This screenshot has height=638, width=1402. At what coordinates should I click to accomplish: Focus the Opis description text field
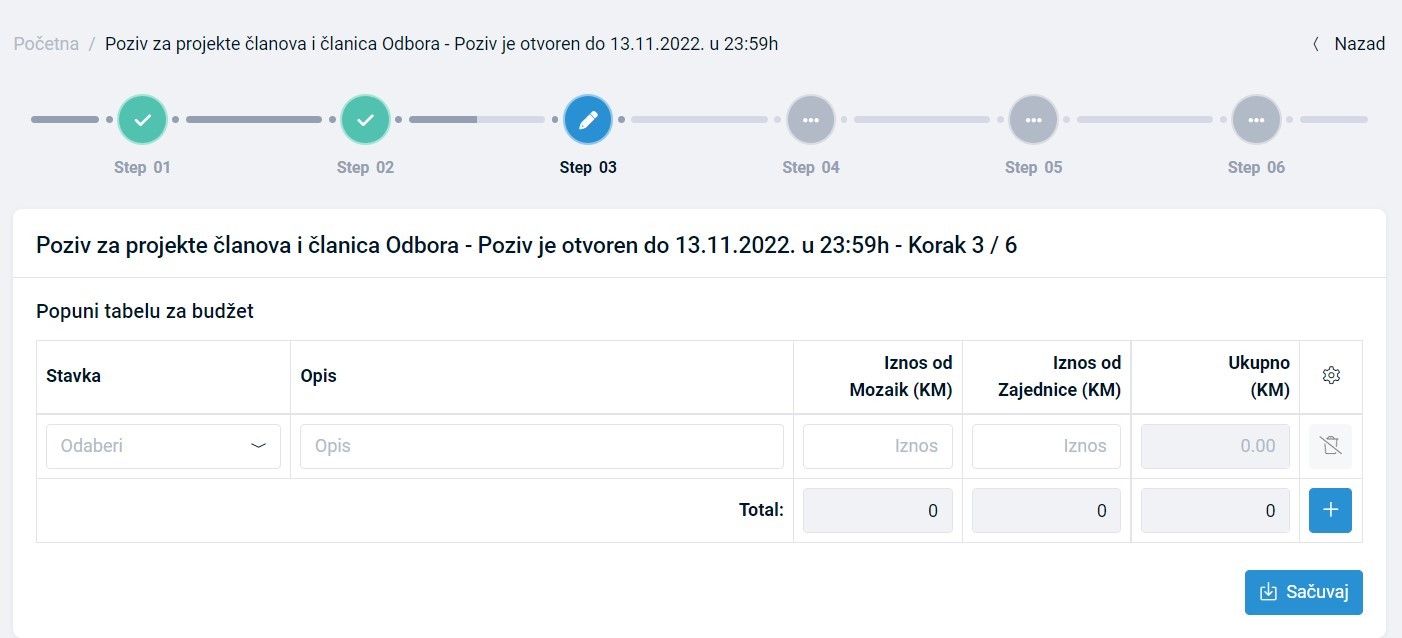(541, 446)
